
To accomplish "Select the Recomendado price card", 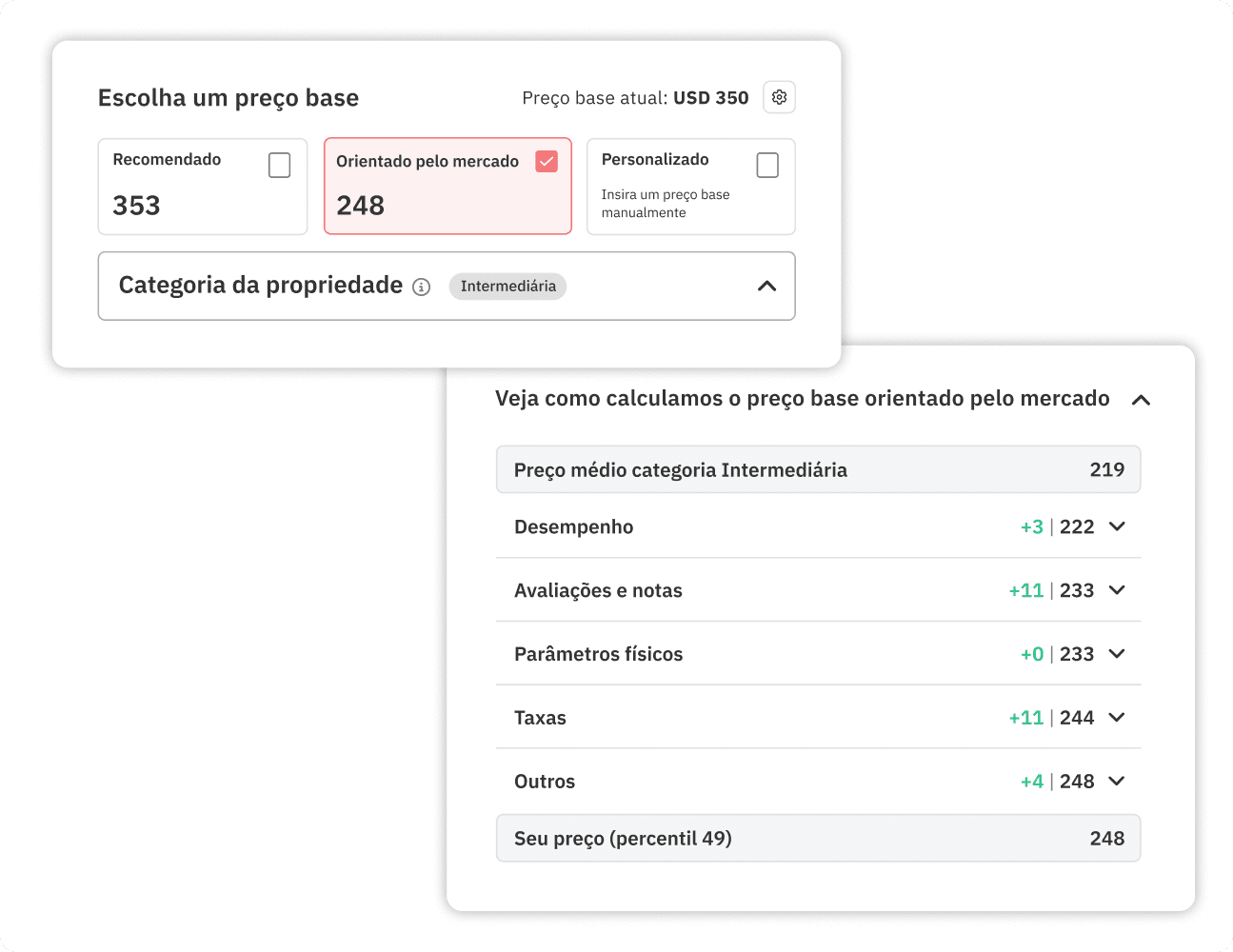I will [x=202, y=187].
